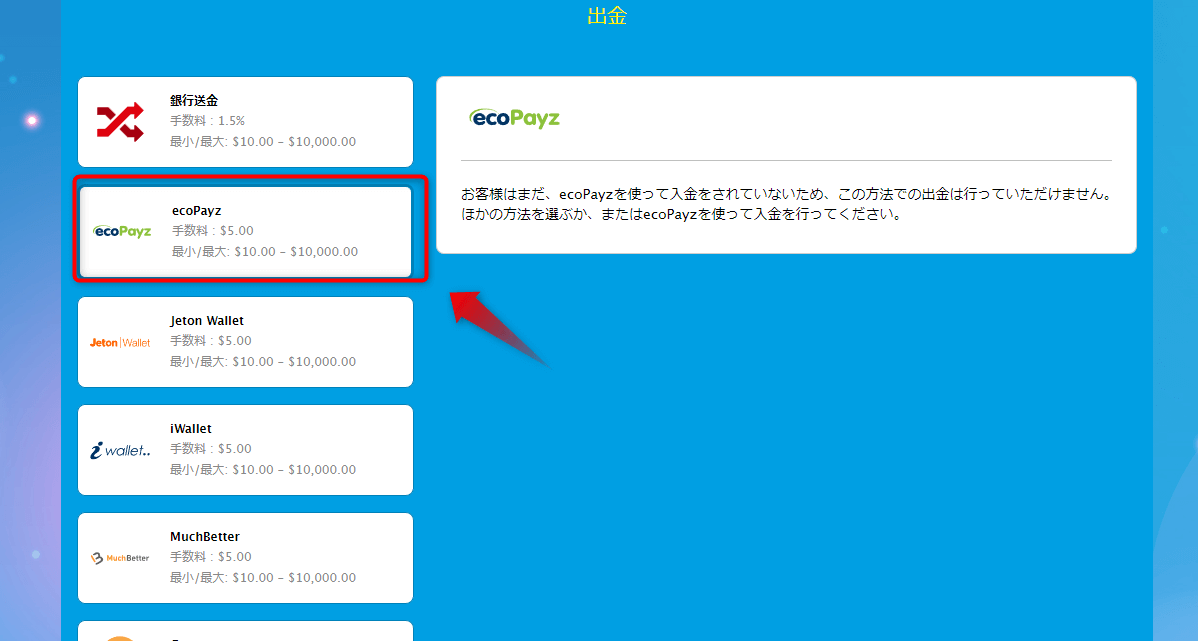Click the iWallet fee text

pyautogui.click(x=210, y=448)
